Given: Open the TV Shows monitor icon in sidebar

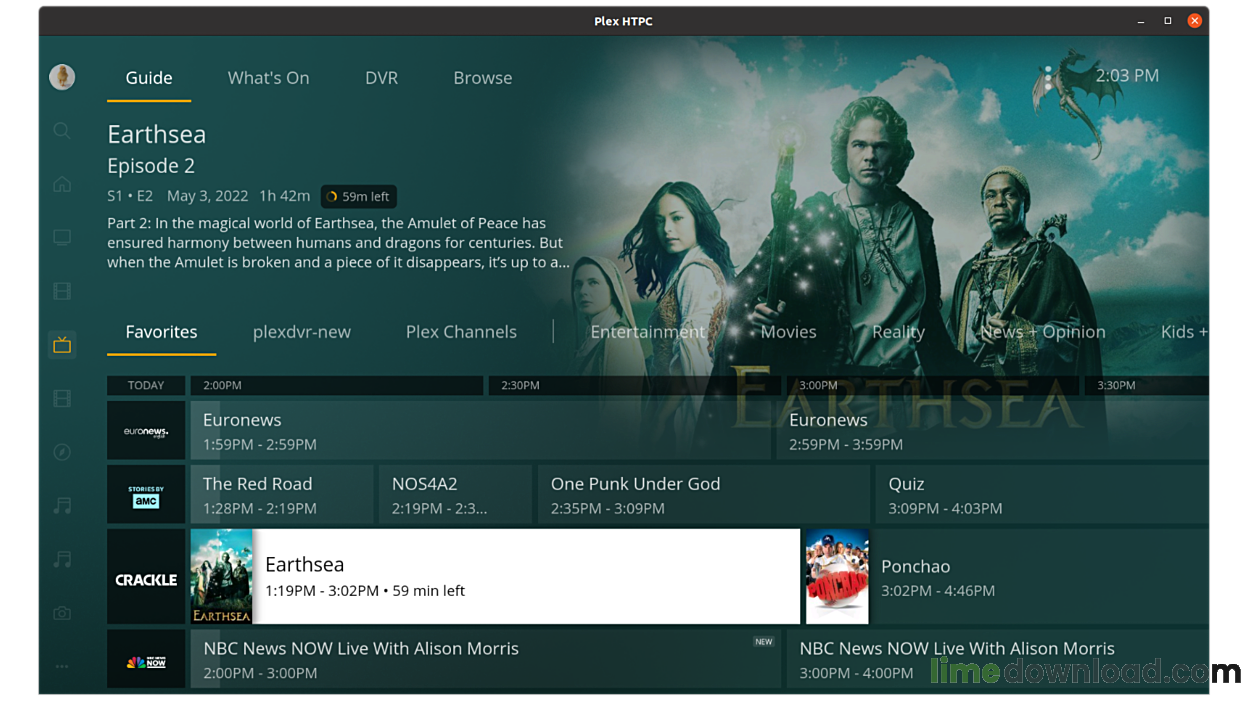Looking at the screenshot, I should tap(62, 237).
